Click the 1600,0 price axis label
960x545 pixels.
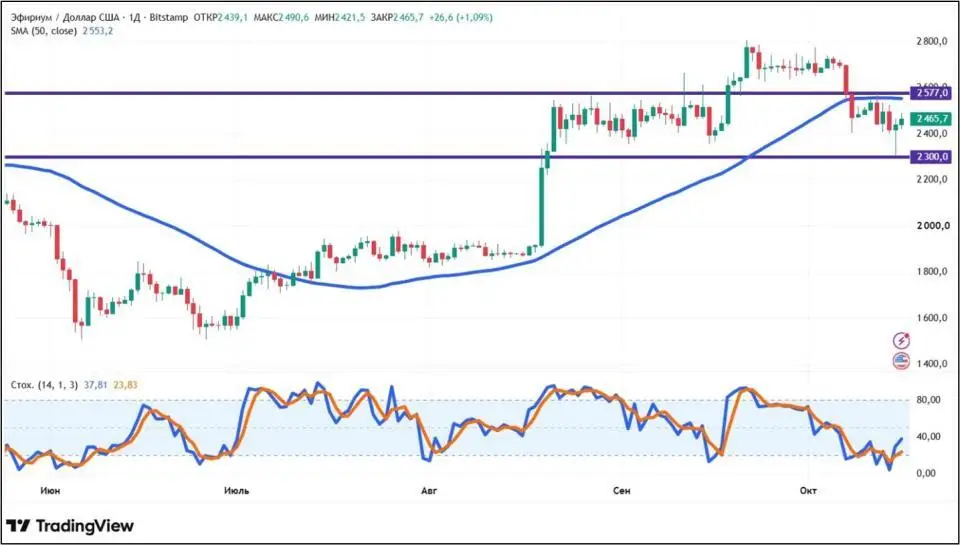(x=931, y=318)
